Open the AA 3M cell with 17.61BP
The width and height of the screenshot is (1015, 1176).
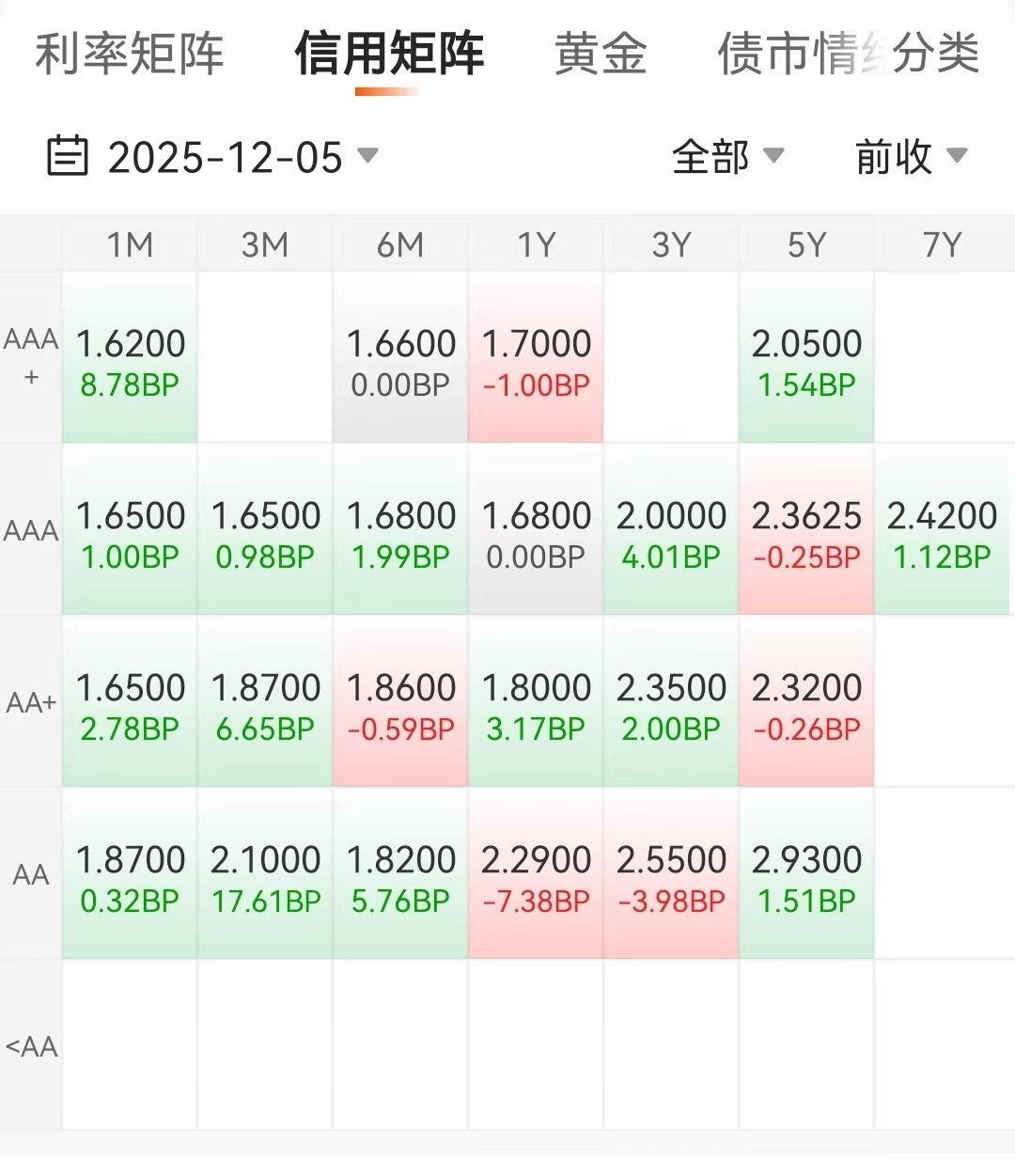tap(265, 875)
